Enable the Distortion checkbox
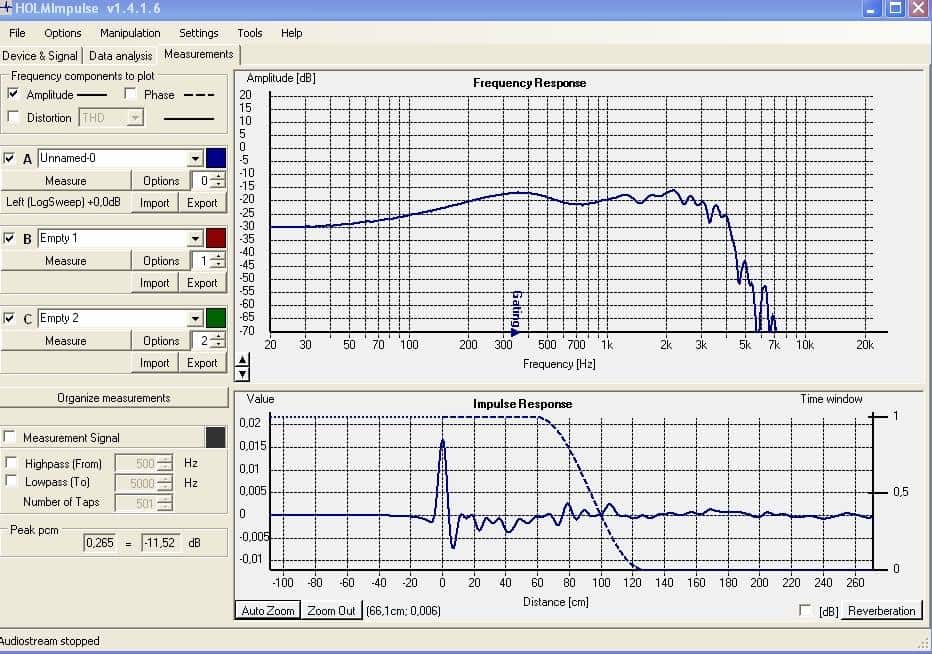This screenshot has width=932, height=654. point(13,117)
